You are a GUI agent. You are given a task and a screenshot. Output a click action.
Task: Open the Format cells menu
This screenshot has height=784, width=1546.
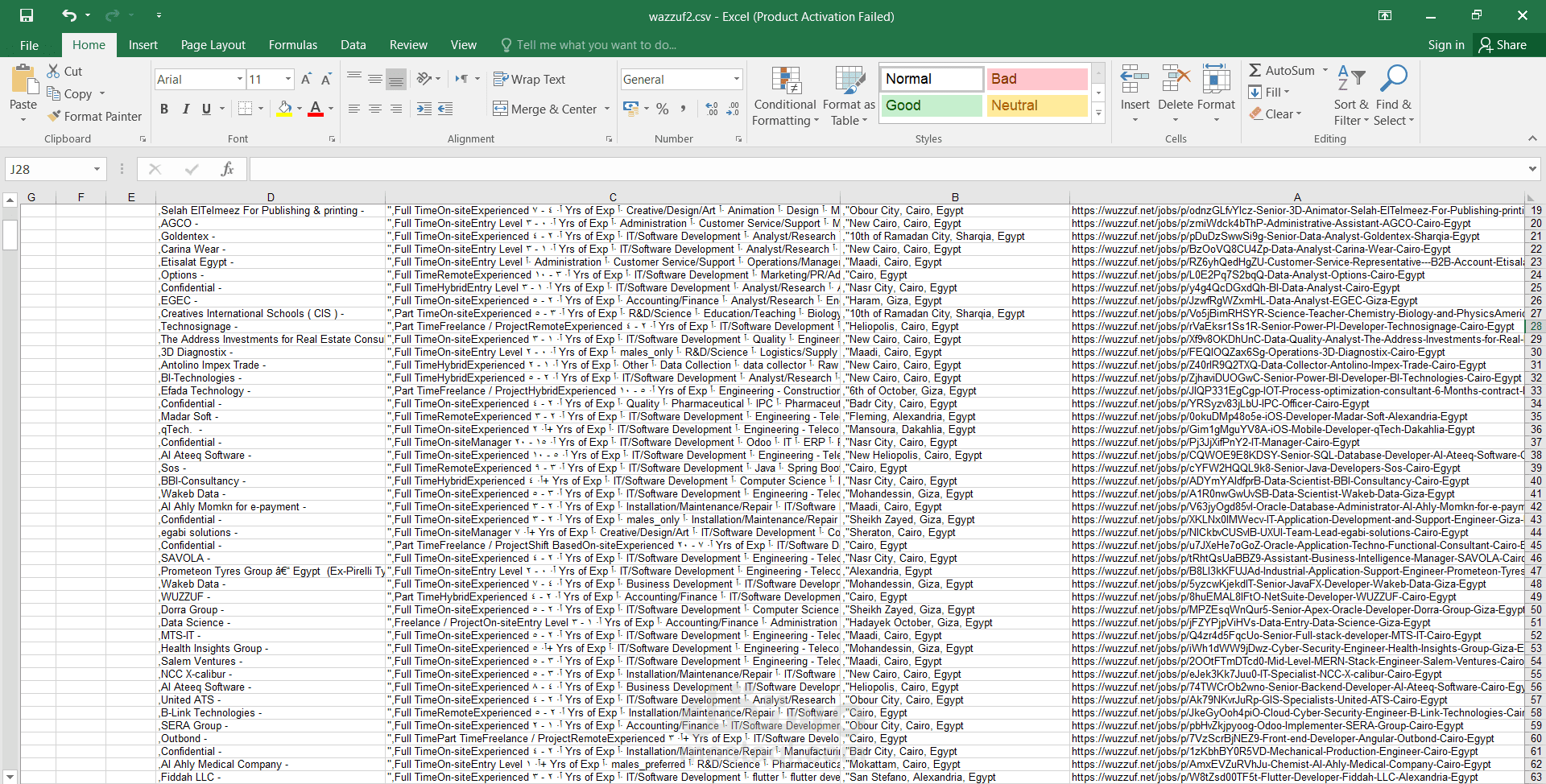(x=1216, y=94)
